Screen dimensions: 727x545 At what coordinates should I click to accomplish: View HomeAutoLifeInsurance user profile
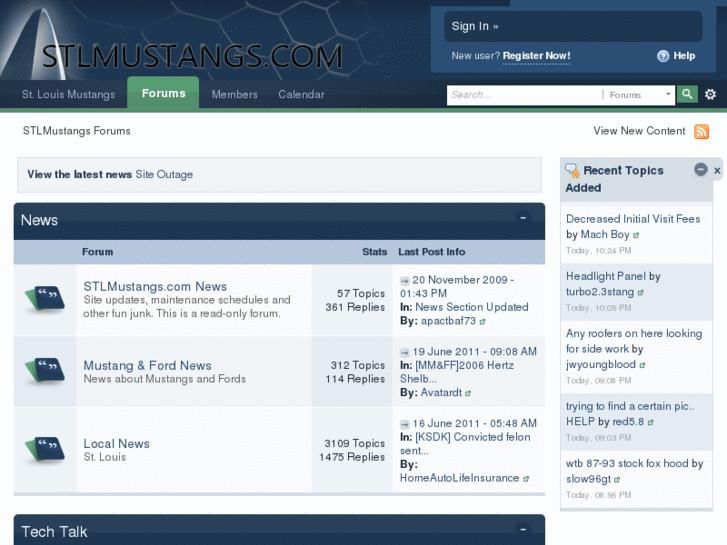click(459, 479)
